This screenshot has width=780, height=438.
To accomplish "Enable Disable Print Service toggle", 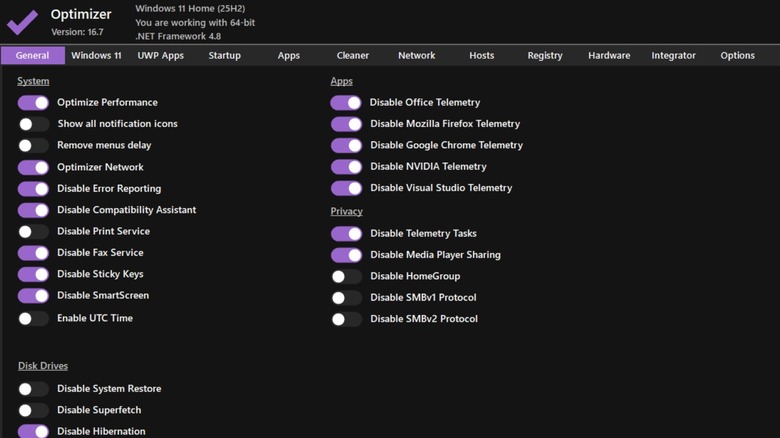I will point(33,231).
